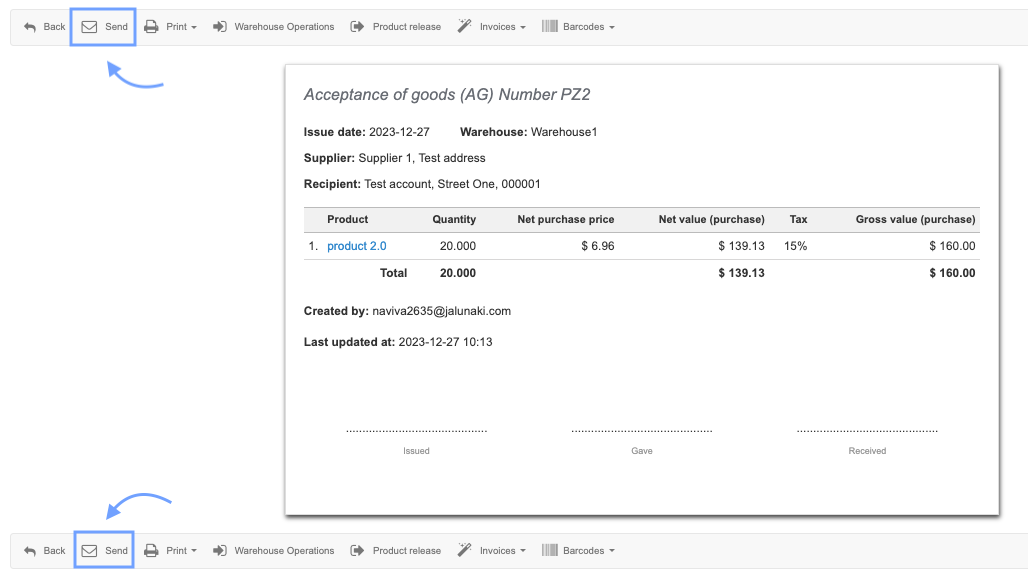Click the envelope Send icon in bottom toolbar
The image size is (1028, 582).
point(89,551)
